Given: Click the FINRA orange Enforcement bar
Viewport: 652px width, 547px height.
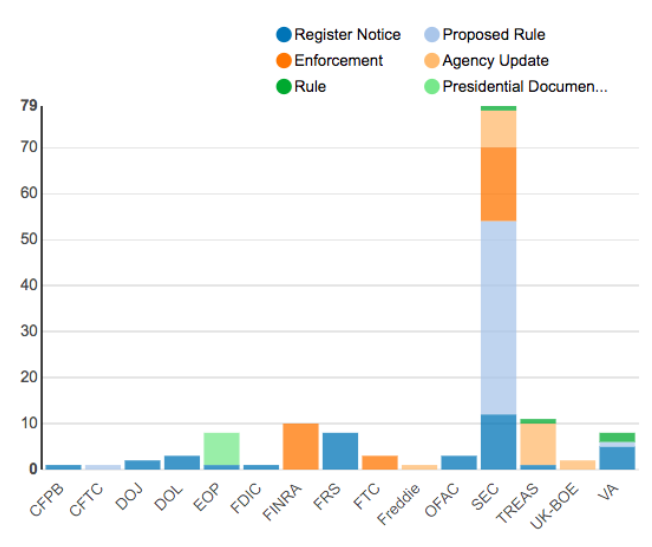Looking at the screenshot, I should coord(301,447).
